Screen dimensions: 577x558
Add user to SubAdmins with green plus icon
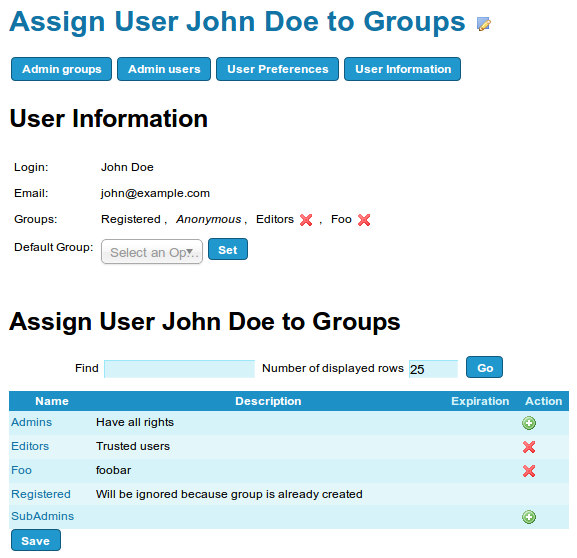pos(529,517)
